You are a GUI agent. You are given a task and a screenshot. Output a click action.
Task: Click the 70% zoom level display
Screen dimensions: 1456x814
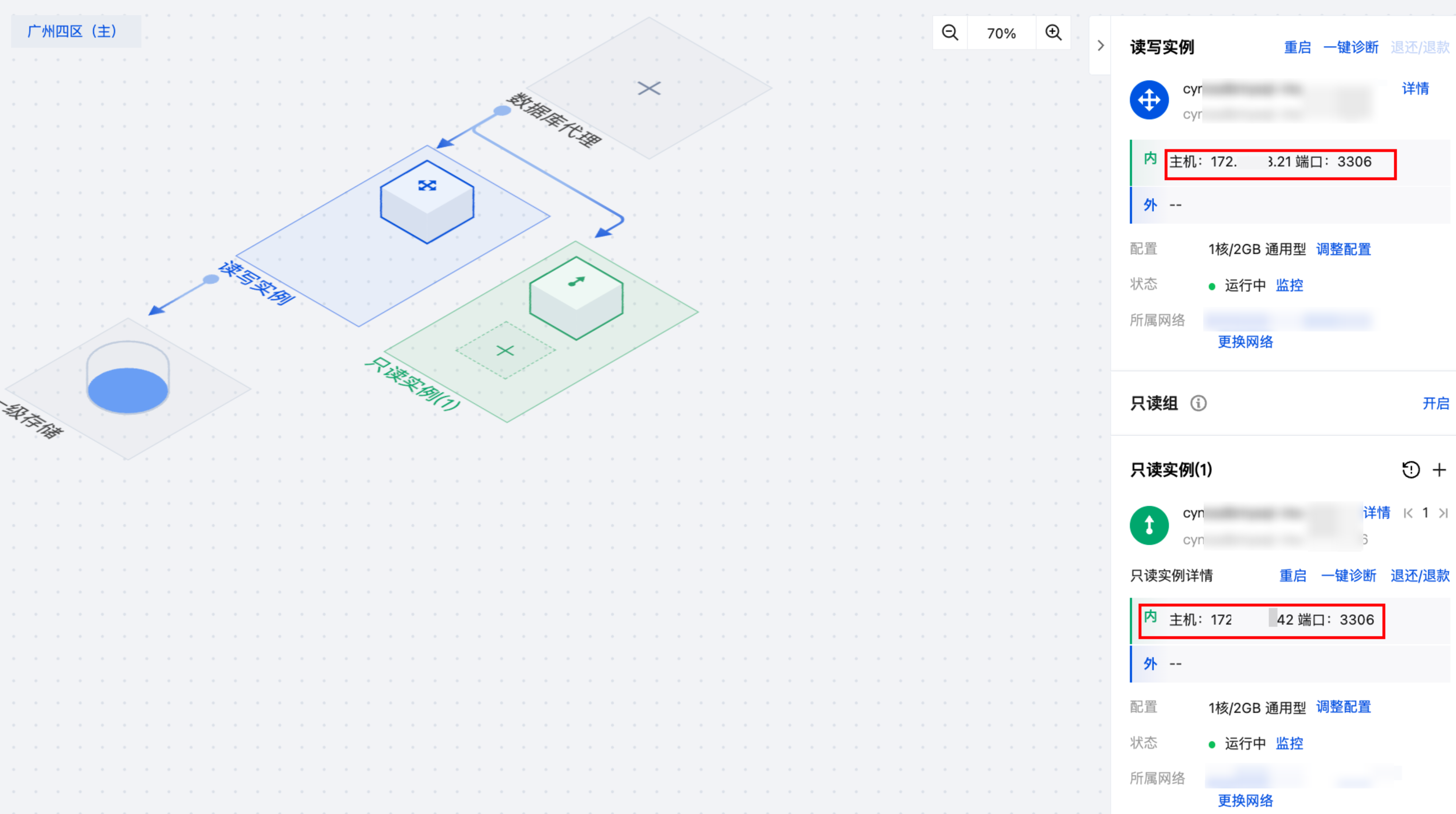click(x=1001, y=33)
